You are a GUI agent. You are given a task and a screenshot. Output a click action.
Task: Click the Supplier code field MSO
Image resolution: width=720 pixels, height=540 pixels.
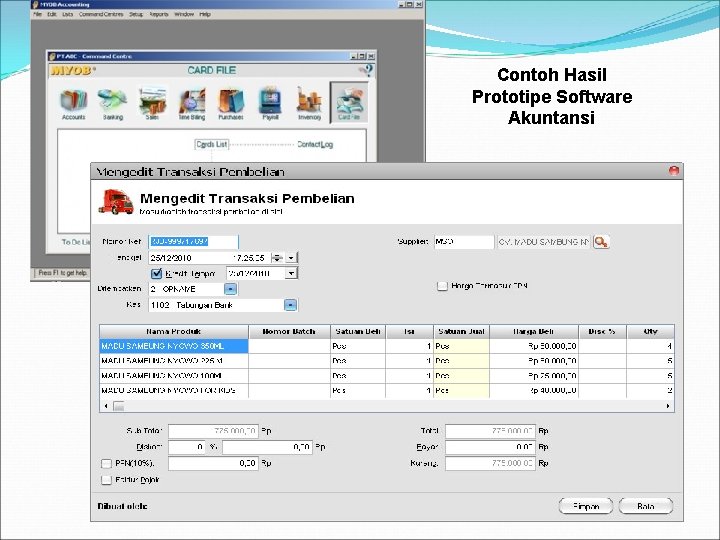[x=464, y=242]
